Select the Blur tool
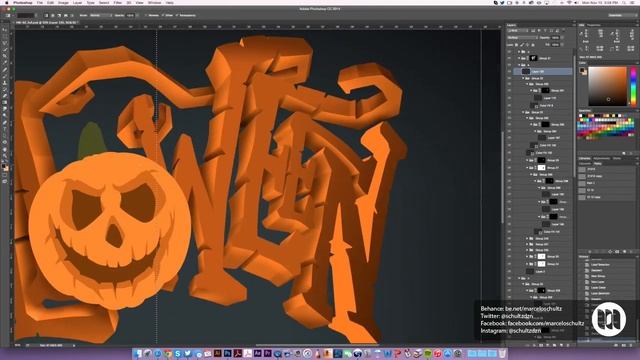This screenshot has height=360, width=640. (5, 108)
